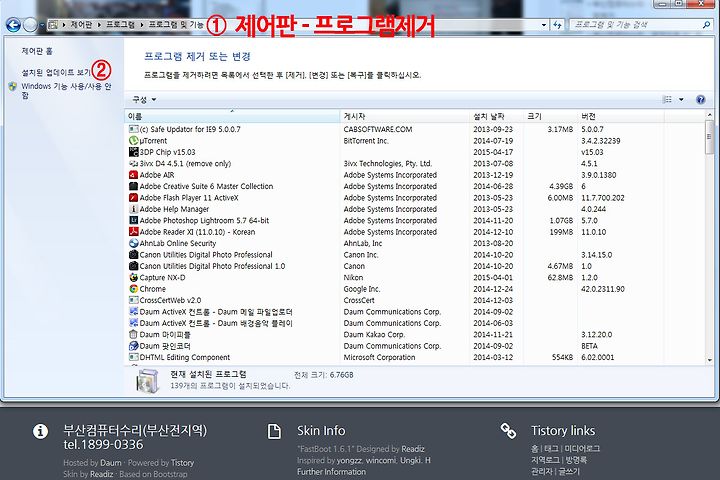Select the Capture NX-D icon
720x480 pixels.
(134, 277)
